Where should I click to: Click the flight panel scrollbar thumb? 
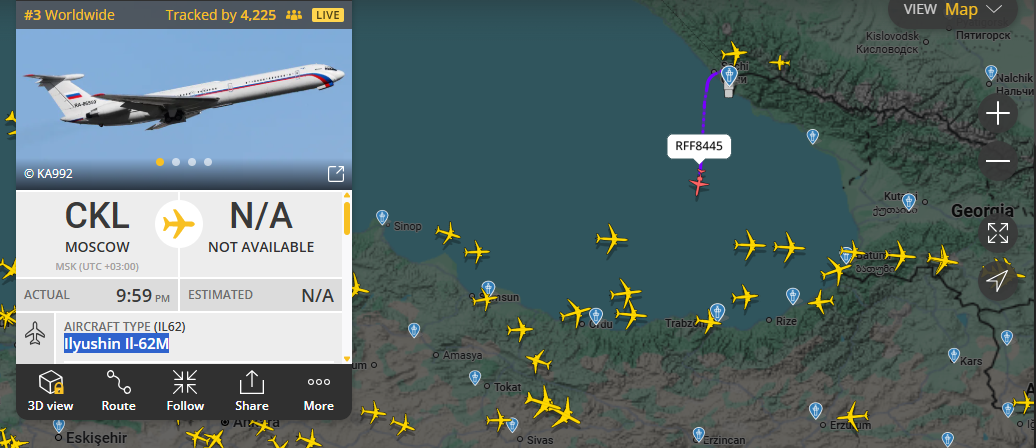(347, 219)
